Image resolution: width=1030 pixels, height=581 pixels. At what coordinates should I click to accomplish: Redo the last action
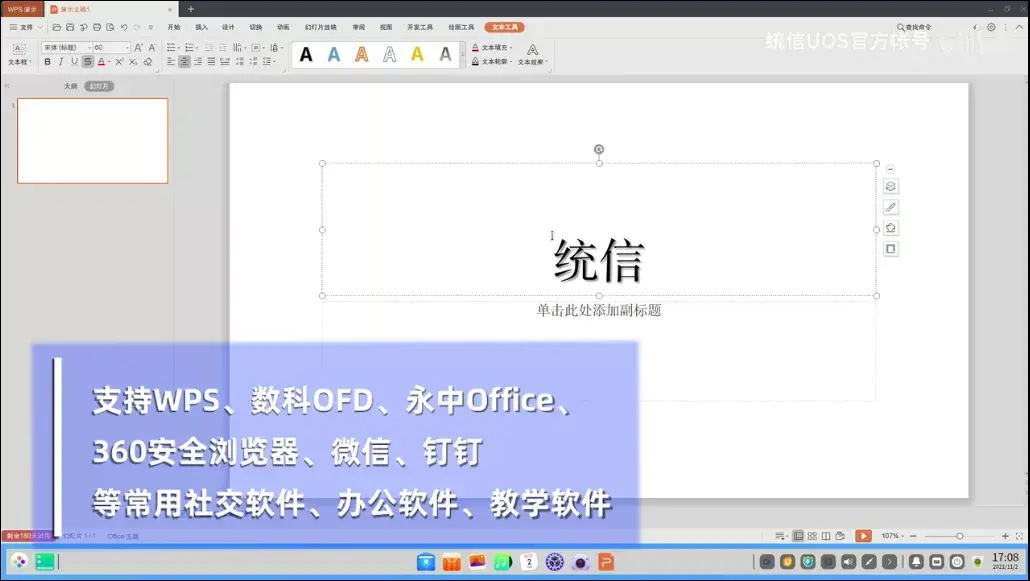[137, 27]
